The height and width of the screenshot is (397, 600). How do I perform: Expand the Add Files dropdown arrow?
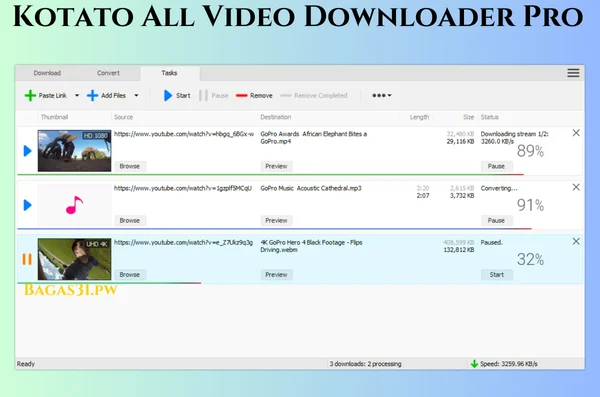coord(136,95)
